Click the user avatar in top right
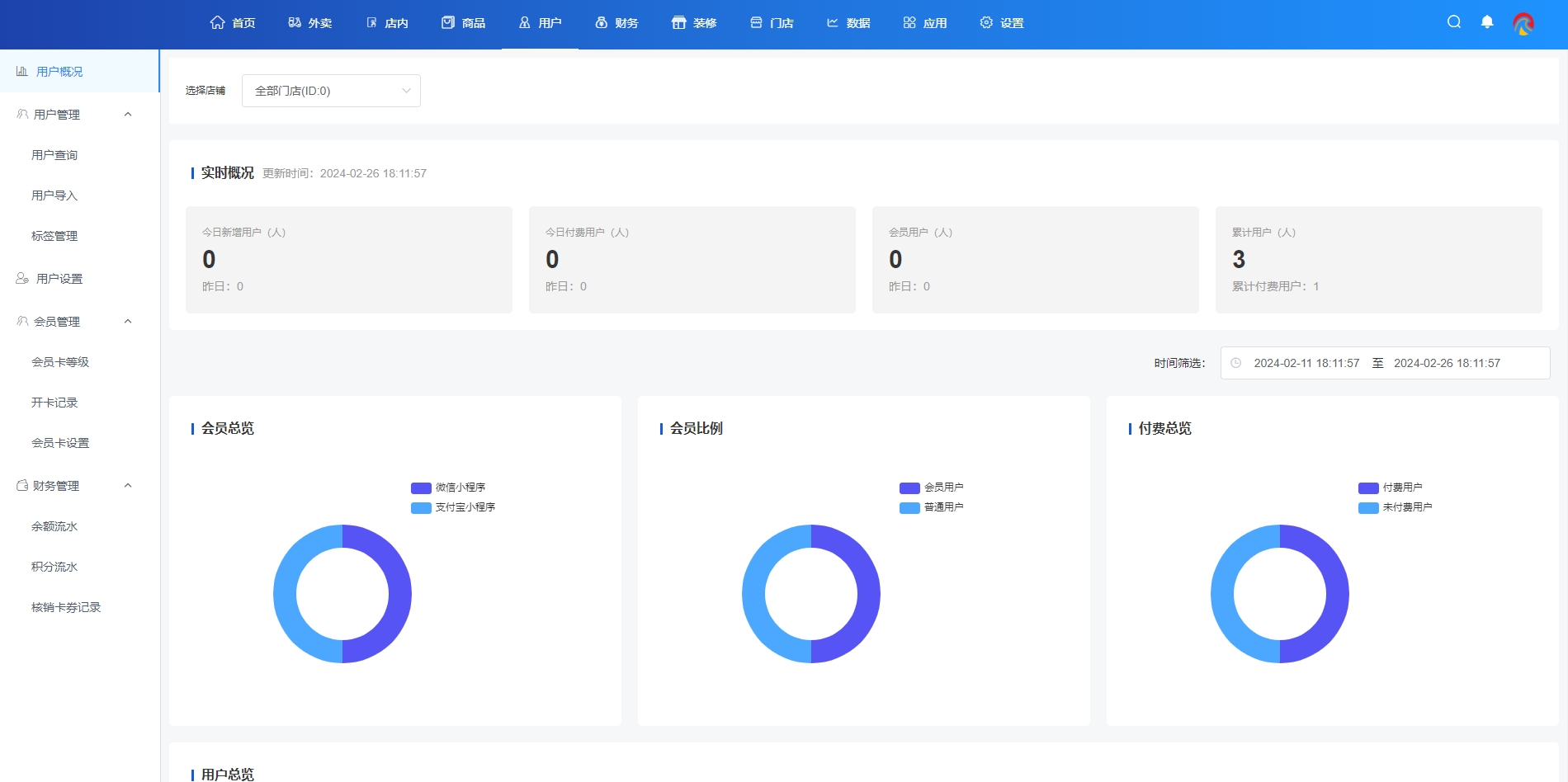The image size is (1568, 782). [1523, 24]
